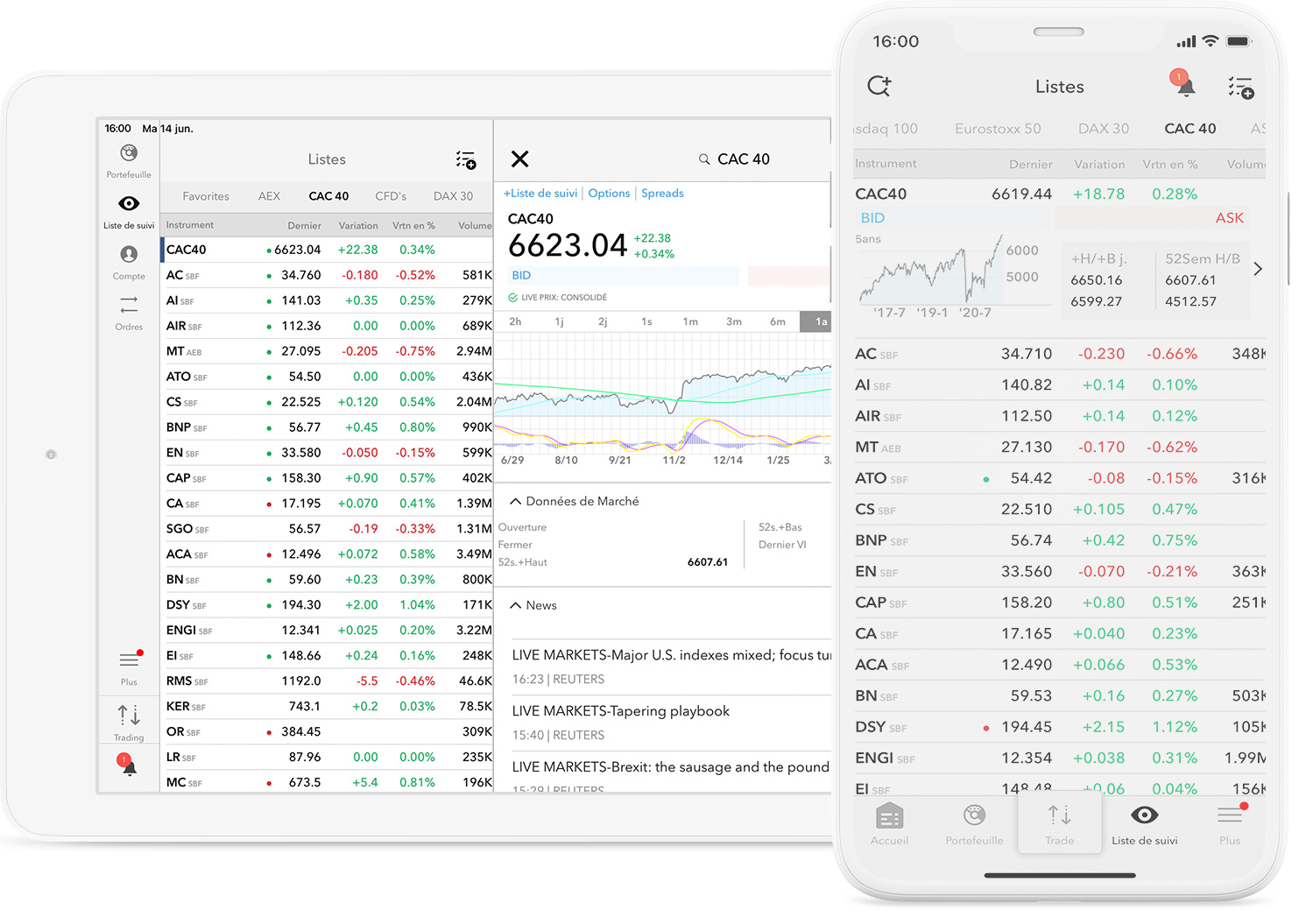Tap Plus icon in phone bottom bar
The width and height of the screenshot is (1299, 924).
(x=1231, y=824)
